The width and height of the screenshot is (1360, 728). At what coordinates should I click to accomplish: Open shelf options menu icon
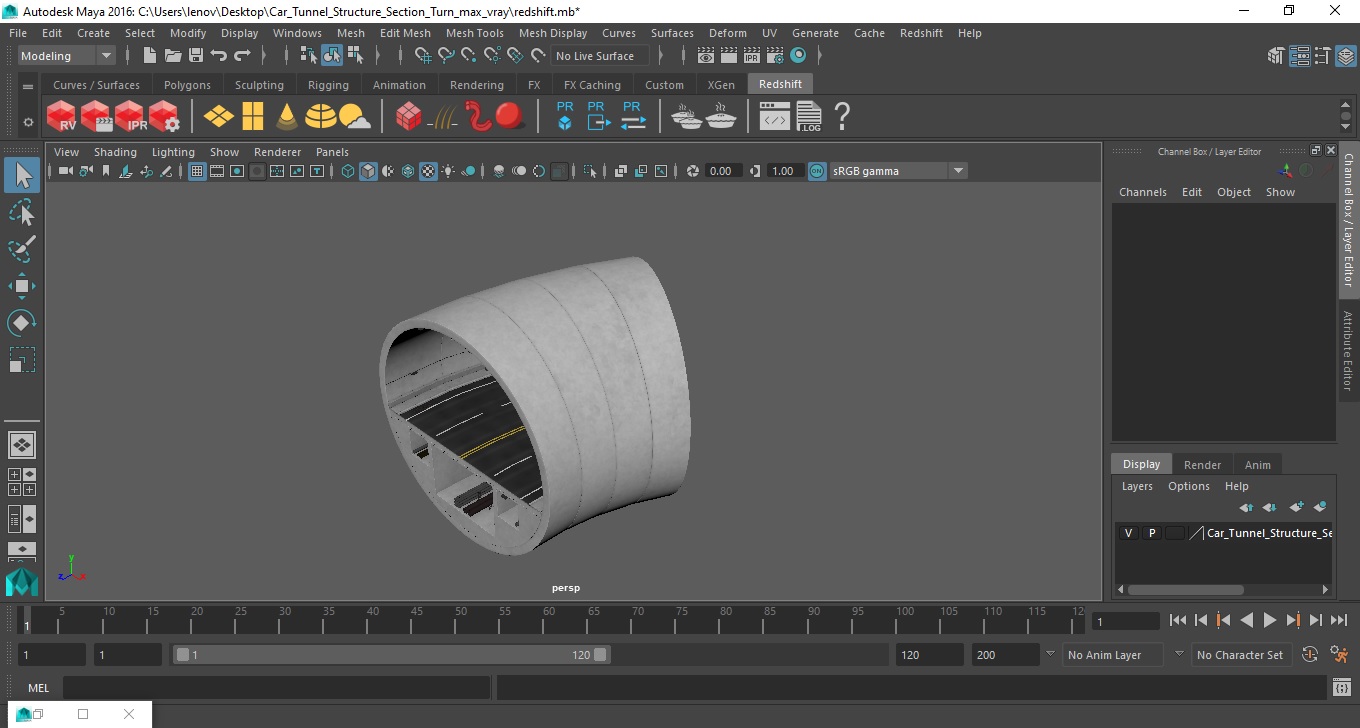pyautogui.click(x=28, y=122)
